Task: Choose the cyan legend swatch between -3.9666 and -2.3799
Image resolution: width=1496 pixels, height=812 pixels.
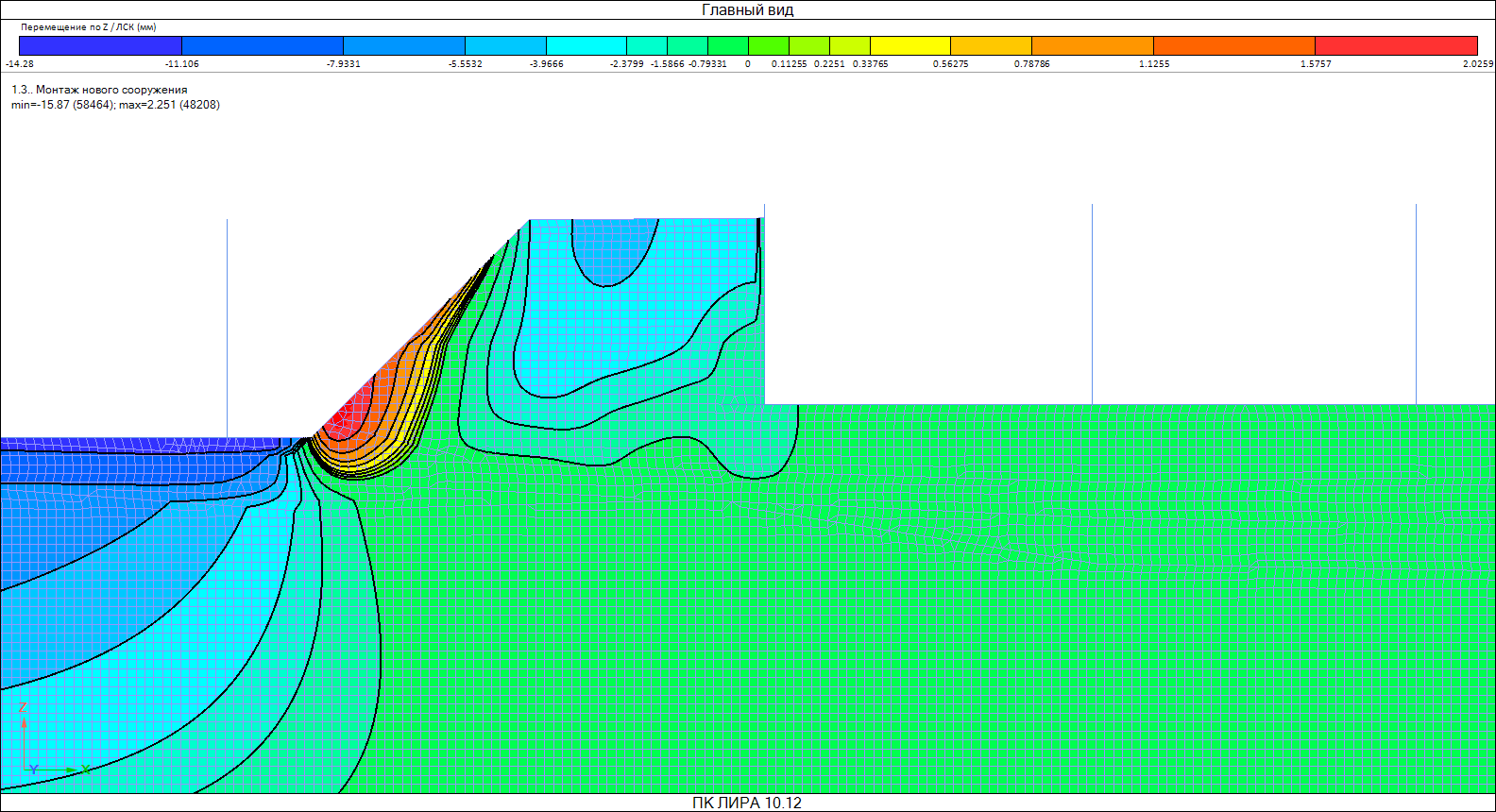Action: (x=586, y=45)
